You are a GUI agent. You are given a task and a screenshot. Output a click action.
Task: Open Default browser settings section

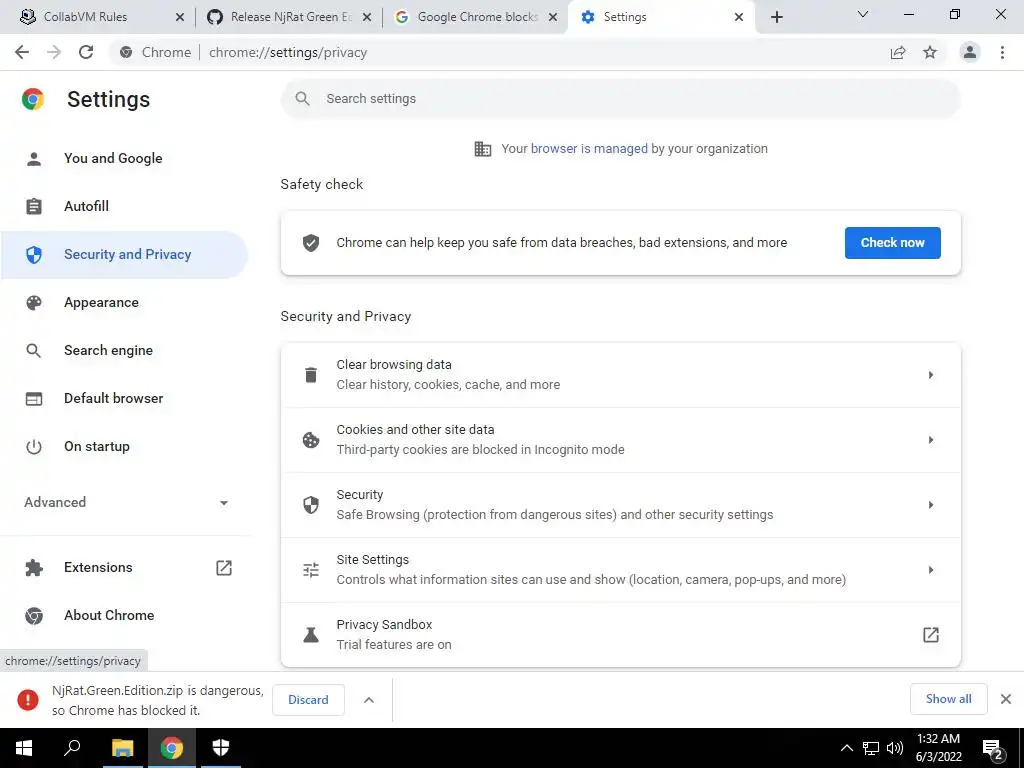click(124, 398)
